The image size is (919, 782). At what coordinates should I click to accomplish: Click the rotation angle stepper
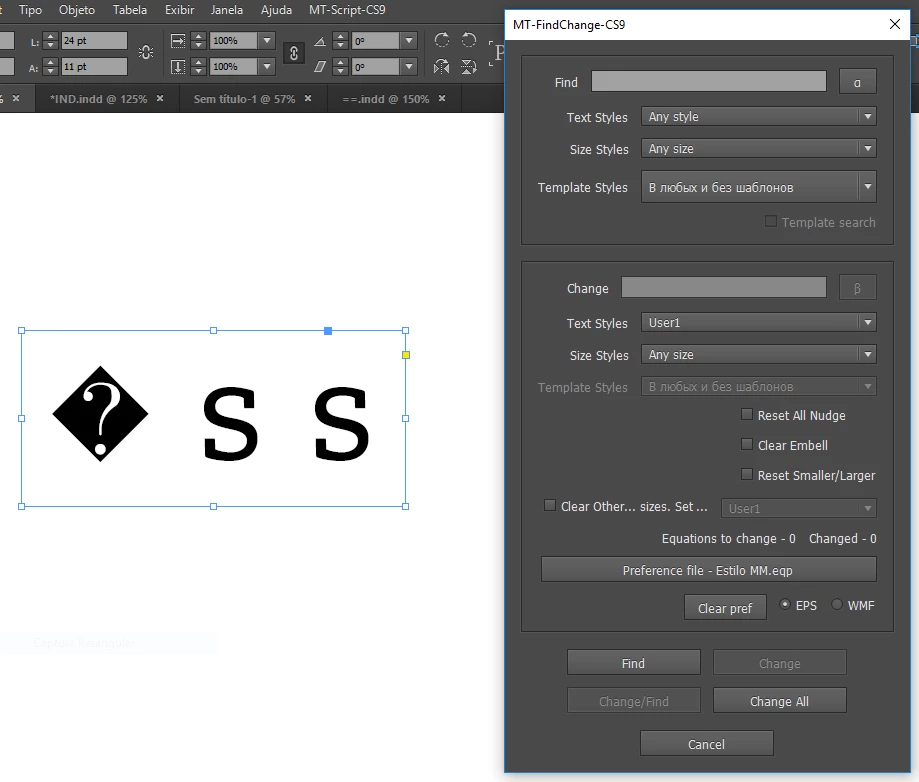[341, 40]
